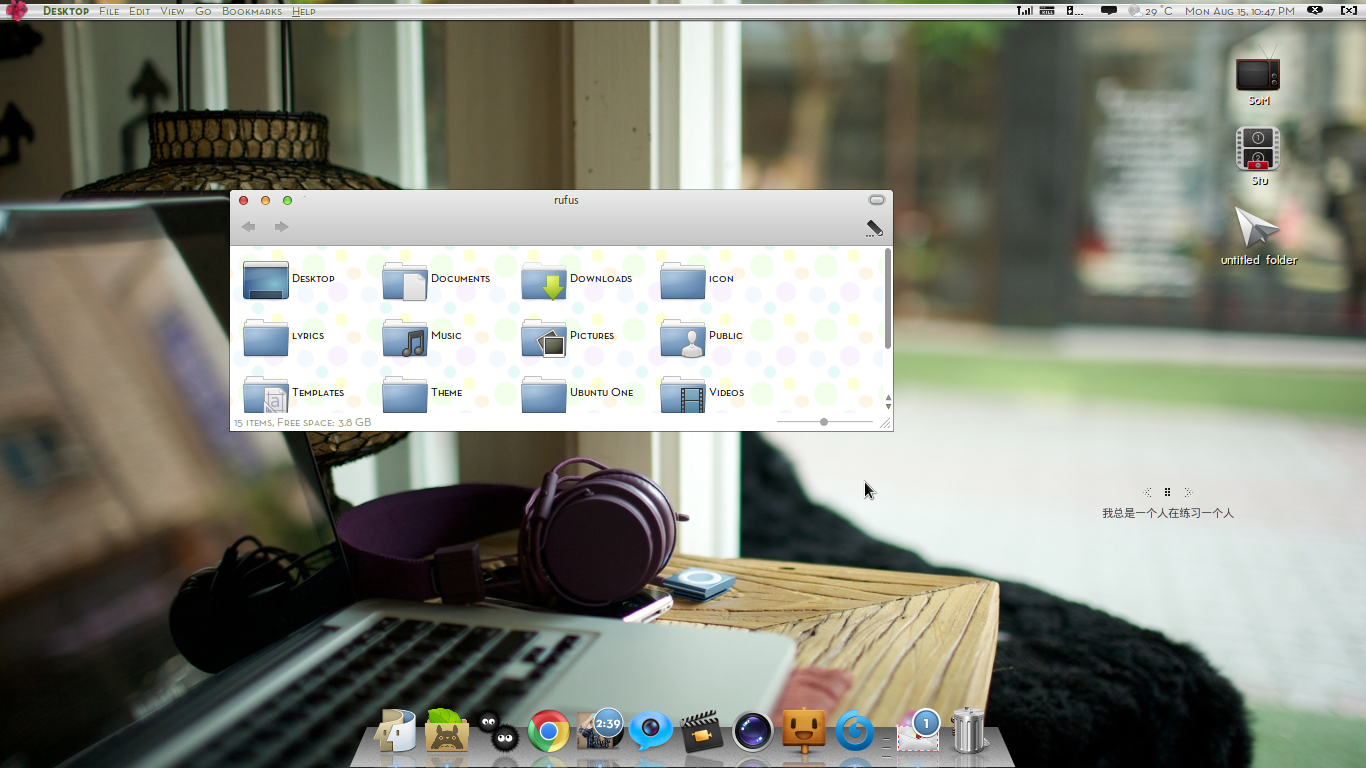Click next arrow on lyrics widget
Image resolution: width=1366 pixels, height=768 pixels.
pyautogui.click(x=1188, y=492)
